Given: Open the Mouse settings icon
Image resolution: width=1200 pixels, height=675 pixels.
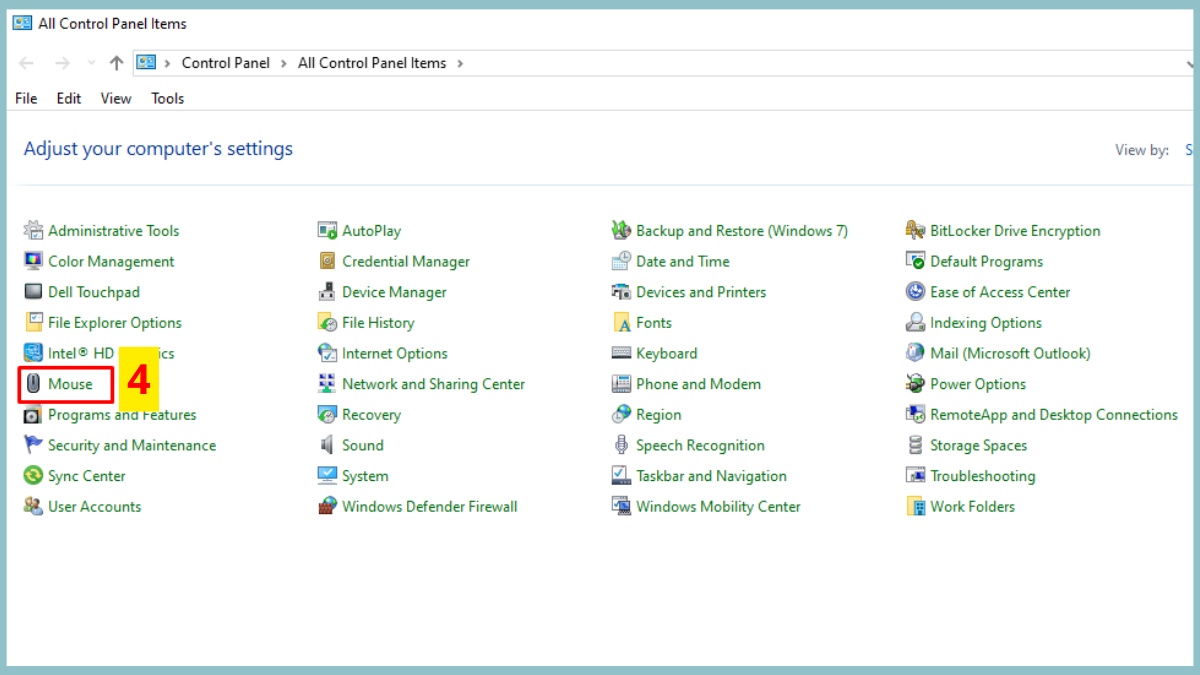Looking at the screenshot, I should 34,384.
